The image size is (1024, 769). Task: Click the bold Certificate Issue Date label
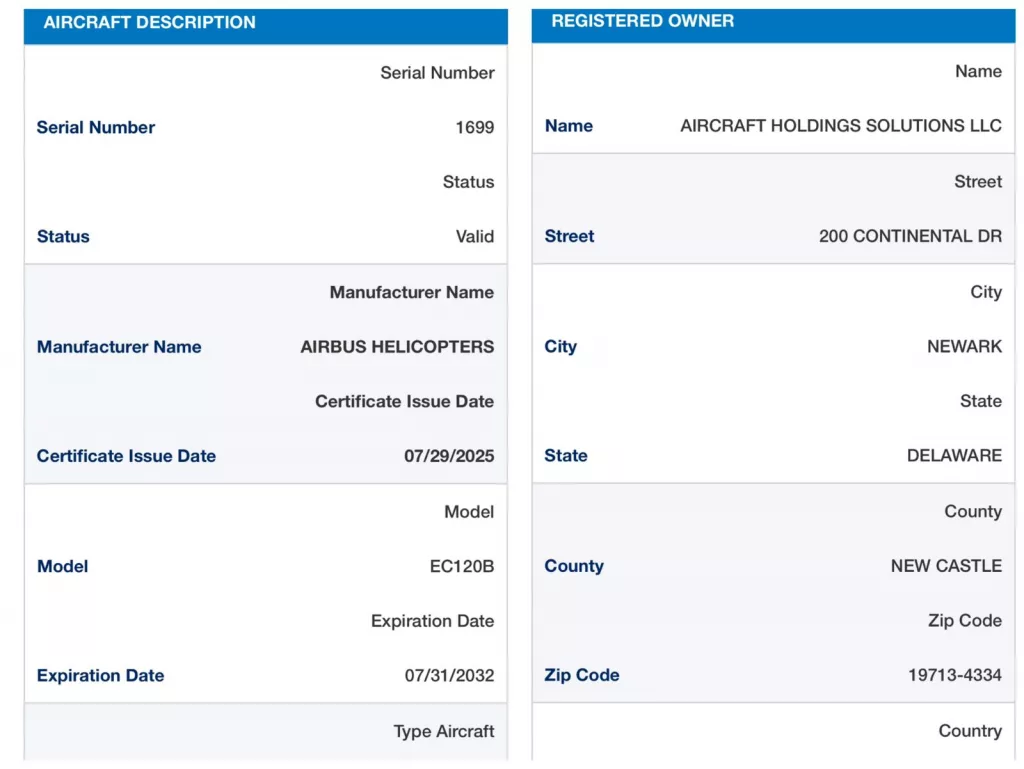(126, 456)
